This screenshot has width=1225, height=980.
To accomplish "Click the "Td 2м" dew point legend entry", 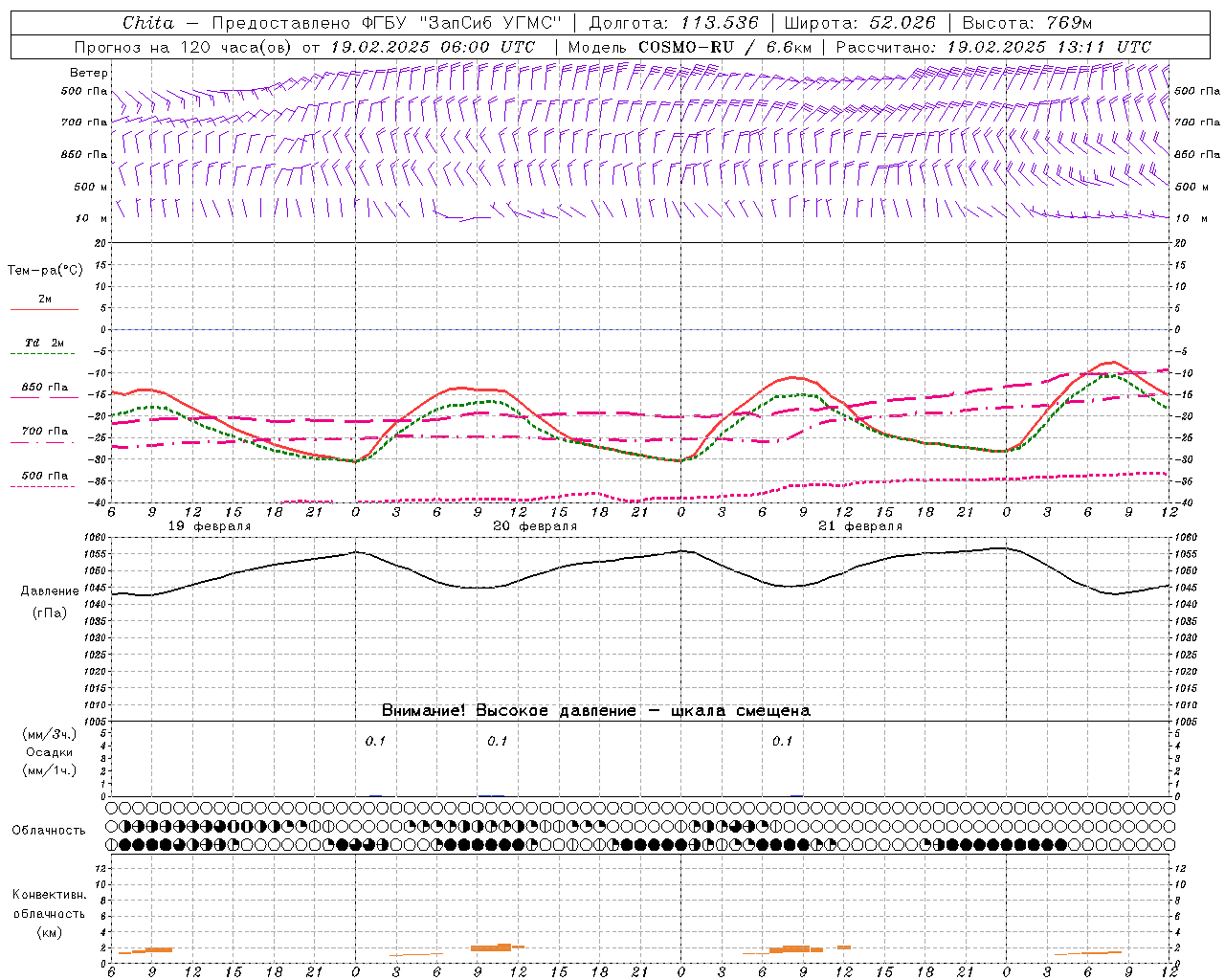I will 45,343.
